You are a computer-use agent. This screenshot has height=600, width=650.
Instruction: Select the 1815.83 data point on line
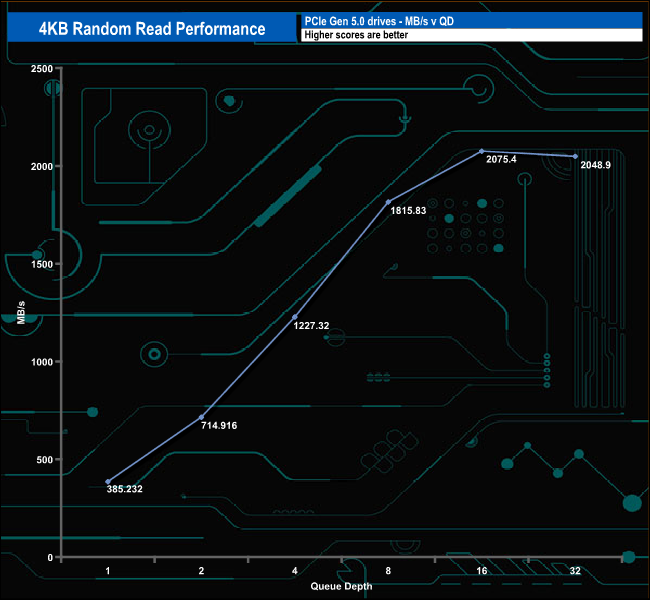(x=388, y=202)
